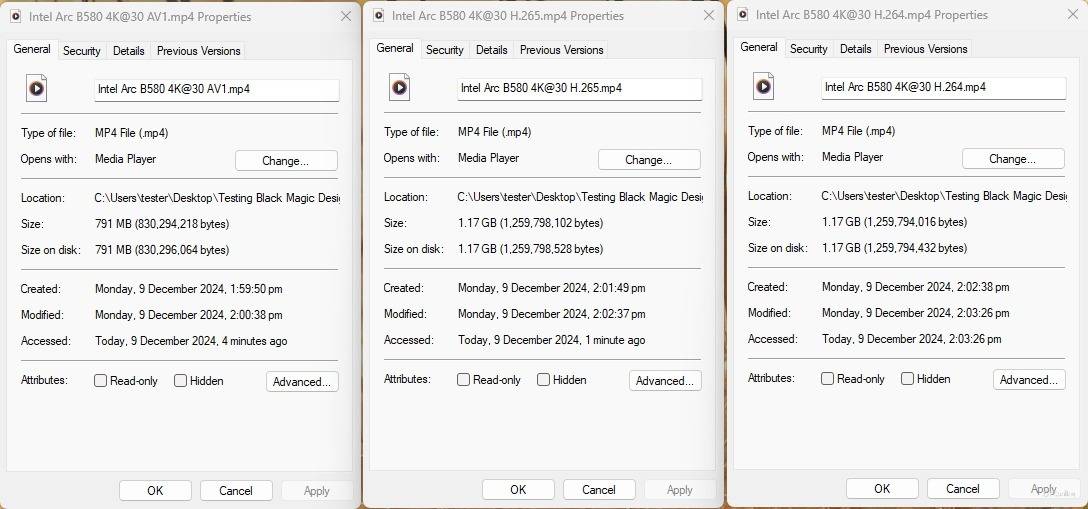Screen dimensions: 1088x509
Task: Enable Read-only for the AV1.mp4 file
Action: click(100, 381)
